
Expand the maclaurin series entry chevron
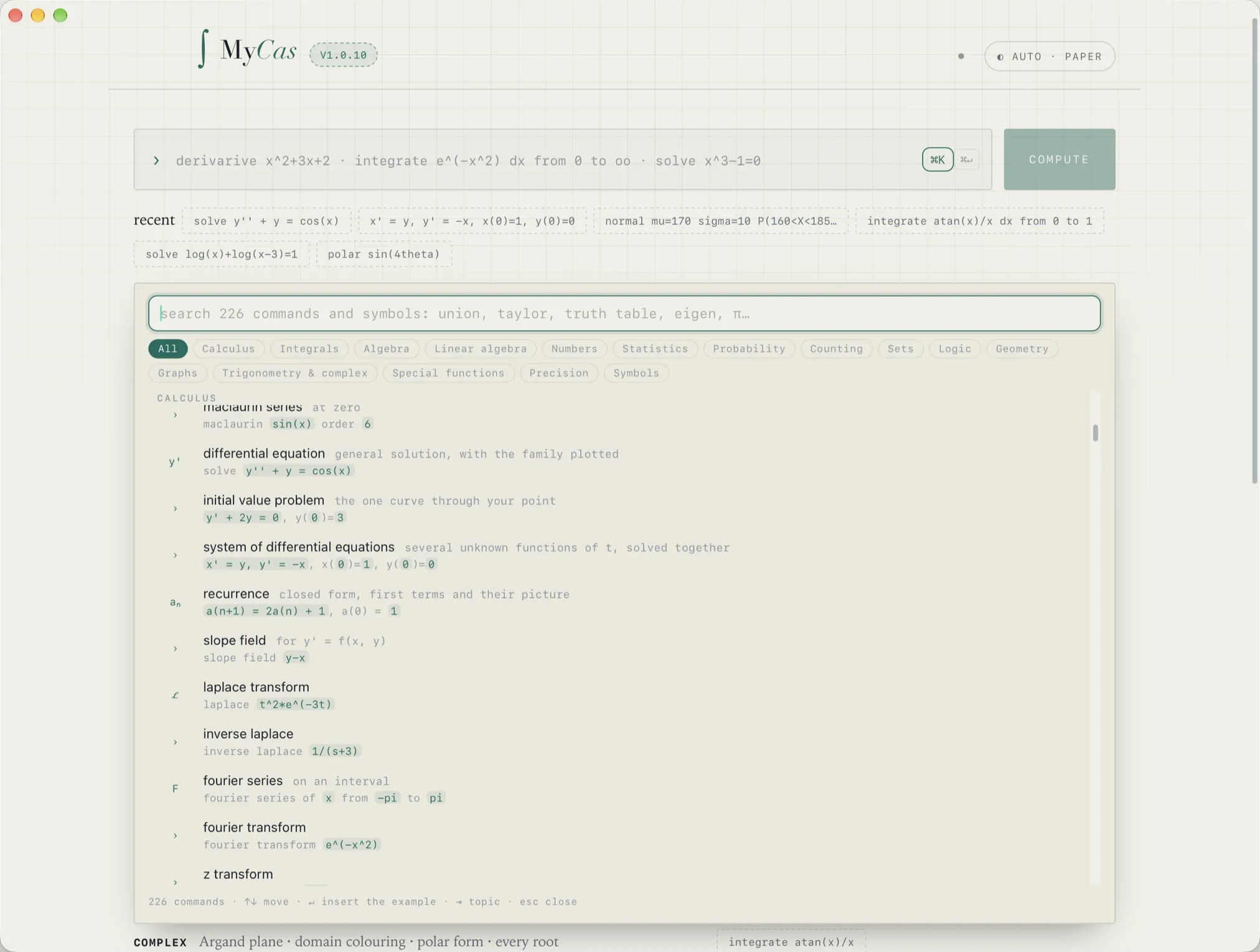coord(175,415)
